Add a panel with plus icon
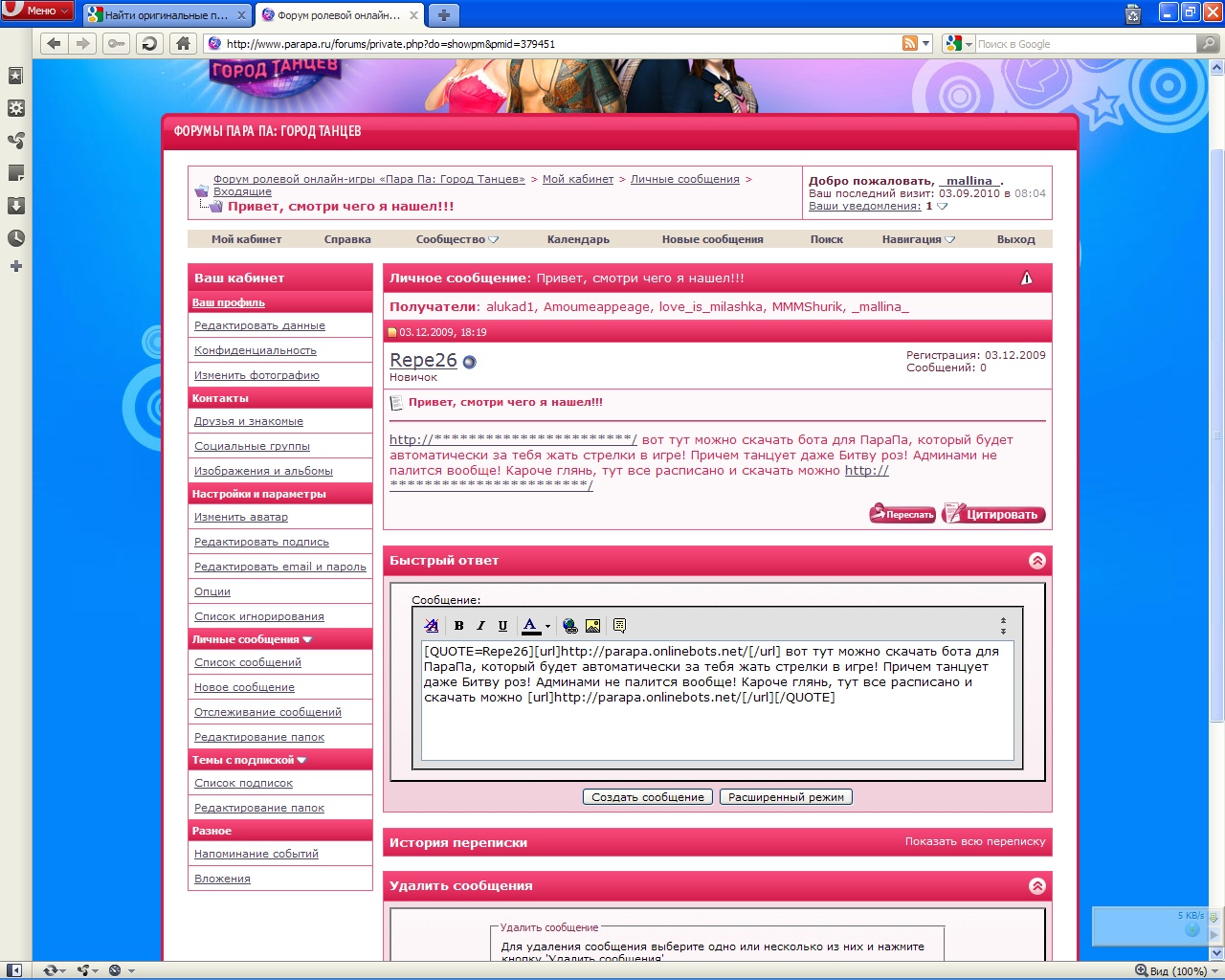1225x980 pixels. click(15, 266)
